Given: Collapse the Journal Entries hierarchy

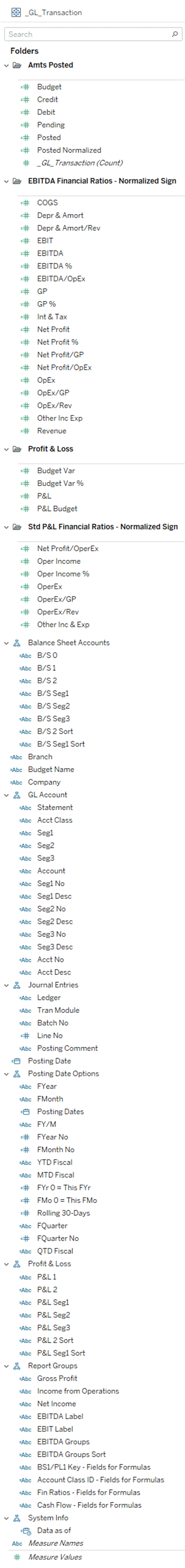Looking at the screenshot, I should (x=7, y=985).
